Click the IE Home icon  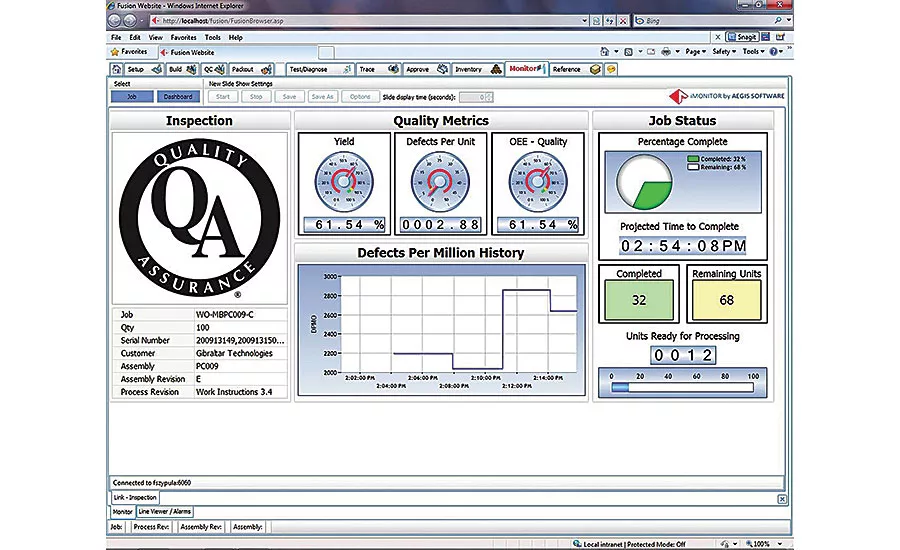(604, 52)
